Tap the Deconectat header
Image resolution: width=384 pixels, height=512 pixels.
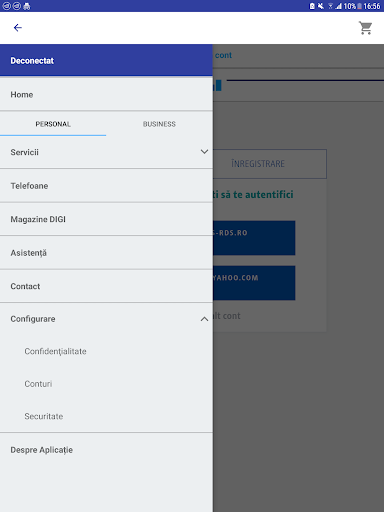(x=106, y=60)
